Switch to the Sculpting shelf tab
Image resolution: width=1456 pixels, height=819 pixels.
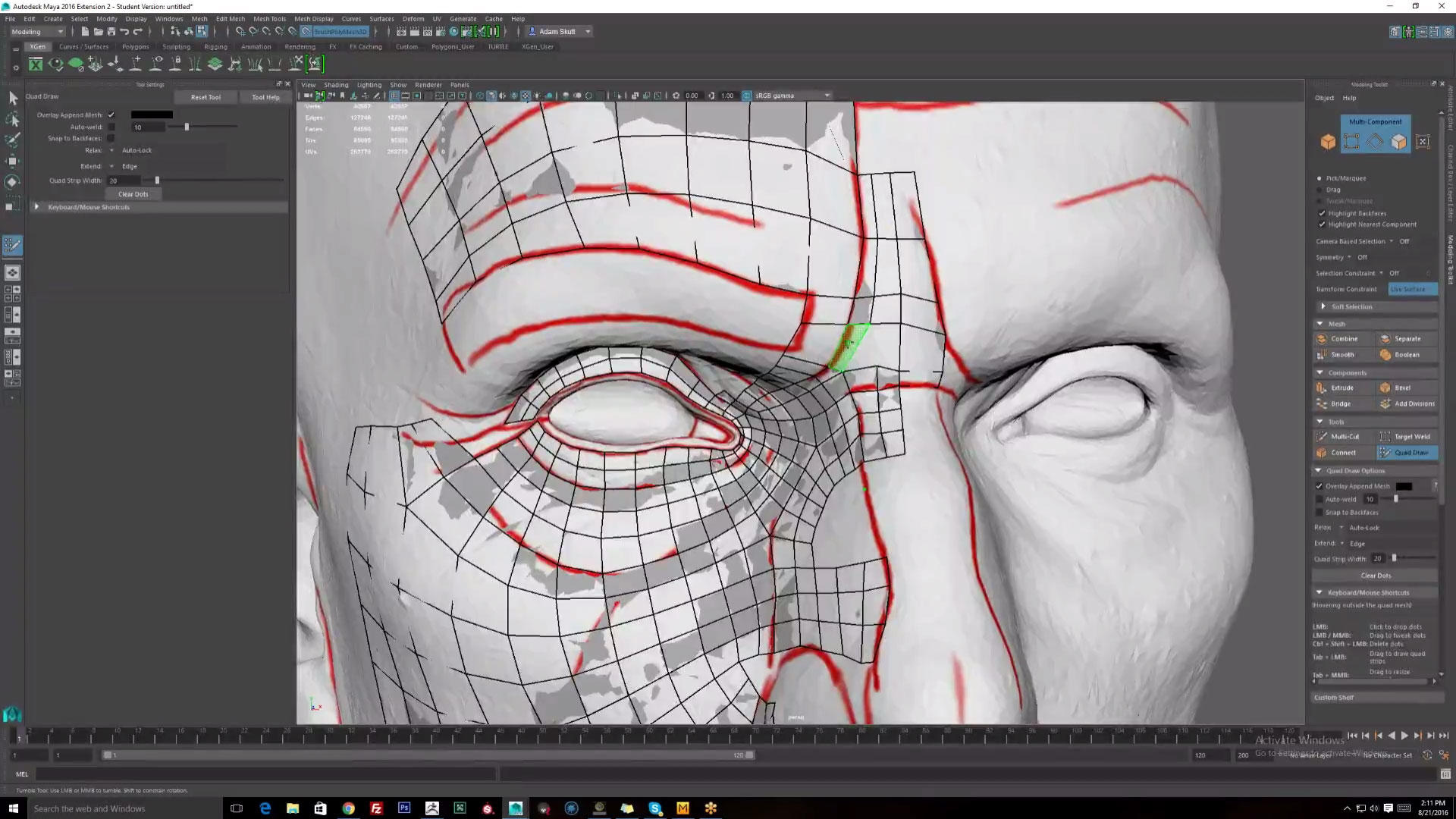[x=176, y=47]
